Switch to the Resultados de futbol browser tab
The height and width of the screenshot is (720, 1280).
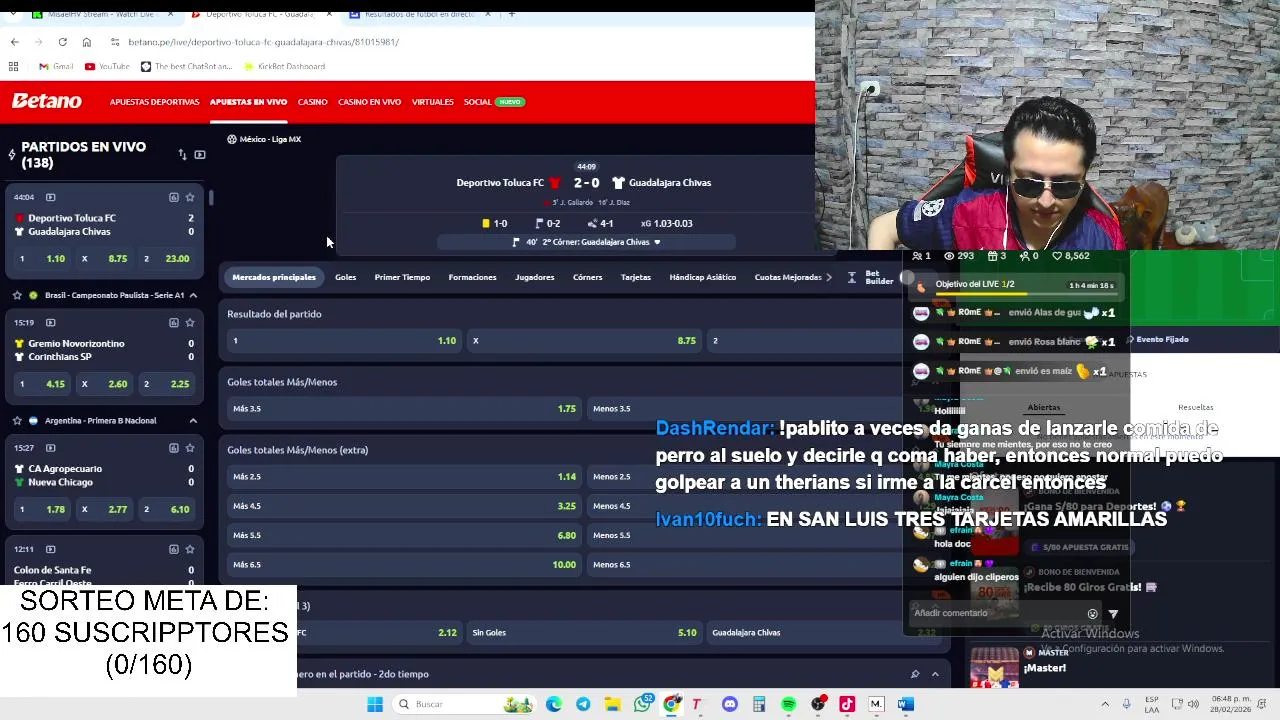pyautogui.click(x=418, y=14)
